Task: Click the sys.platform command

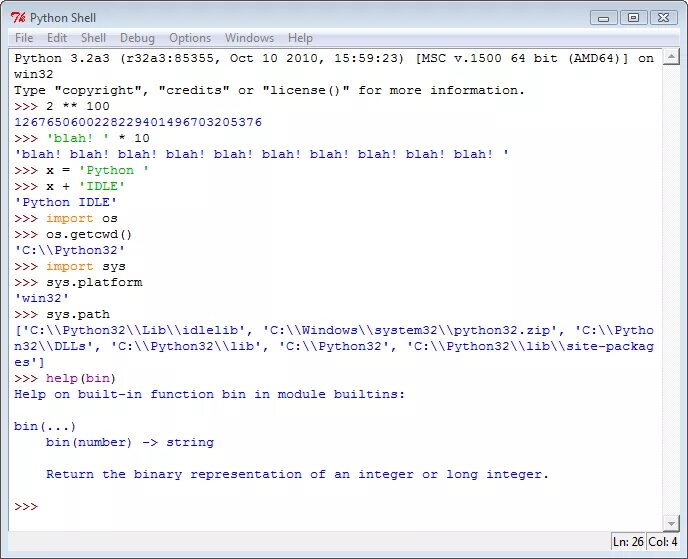Action: (x=78, y=282)
